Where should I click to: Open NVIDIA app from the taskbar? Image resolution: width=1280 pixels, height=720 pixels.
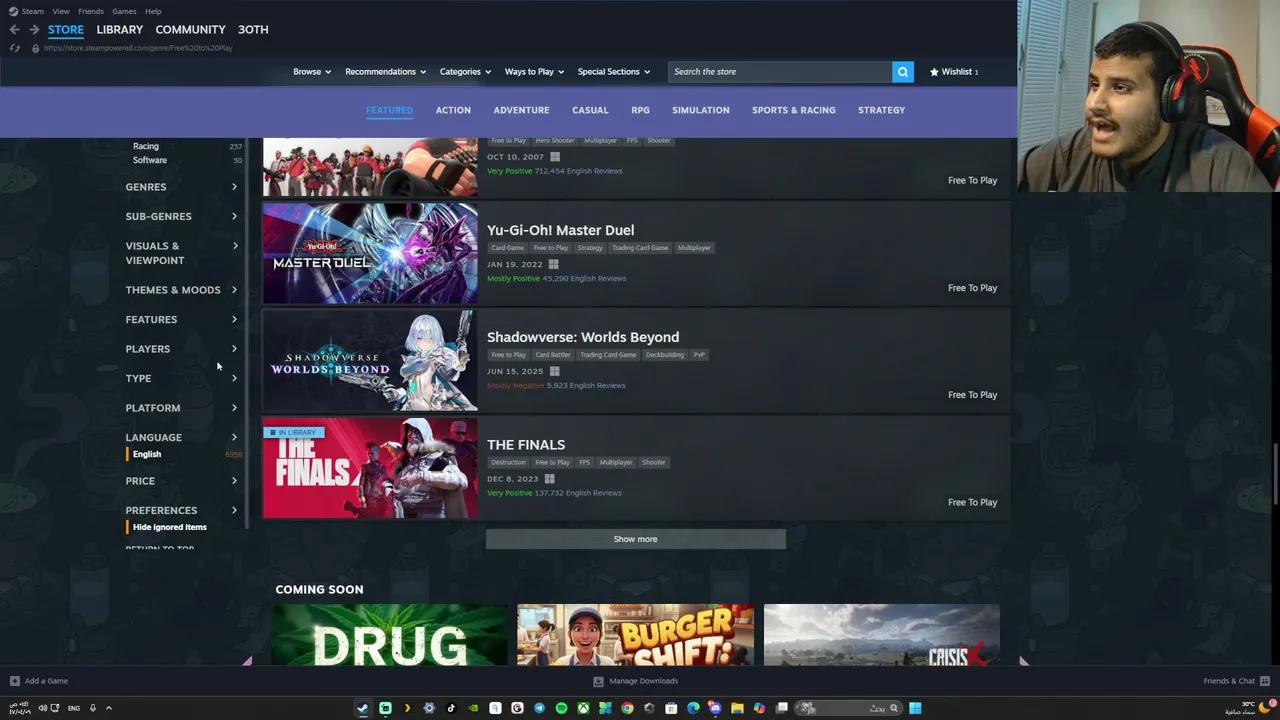coord(473,708)
